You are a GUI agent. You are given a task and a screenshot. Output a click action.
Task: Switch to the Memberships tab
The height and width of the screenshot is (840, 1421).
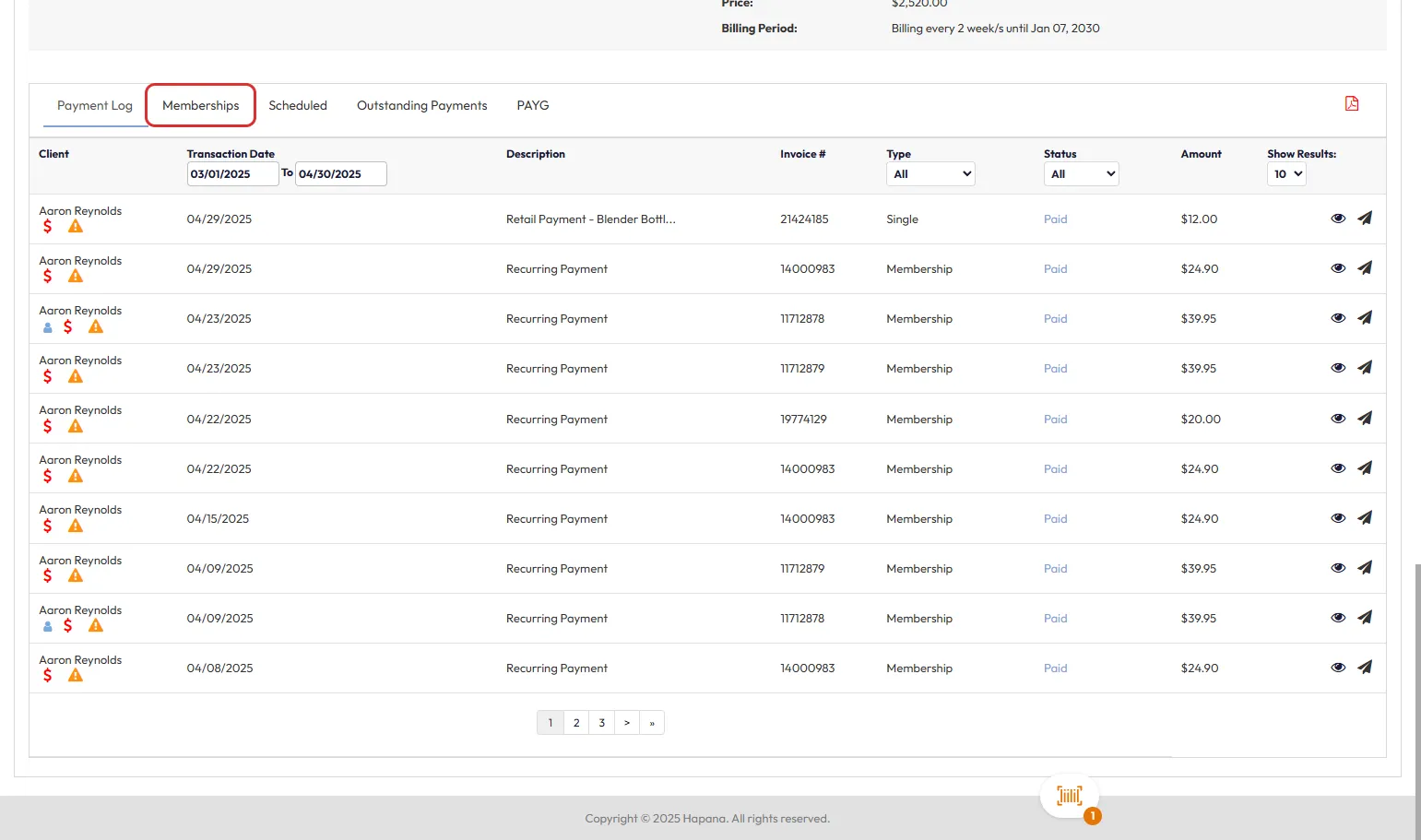201,106
